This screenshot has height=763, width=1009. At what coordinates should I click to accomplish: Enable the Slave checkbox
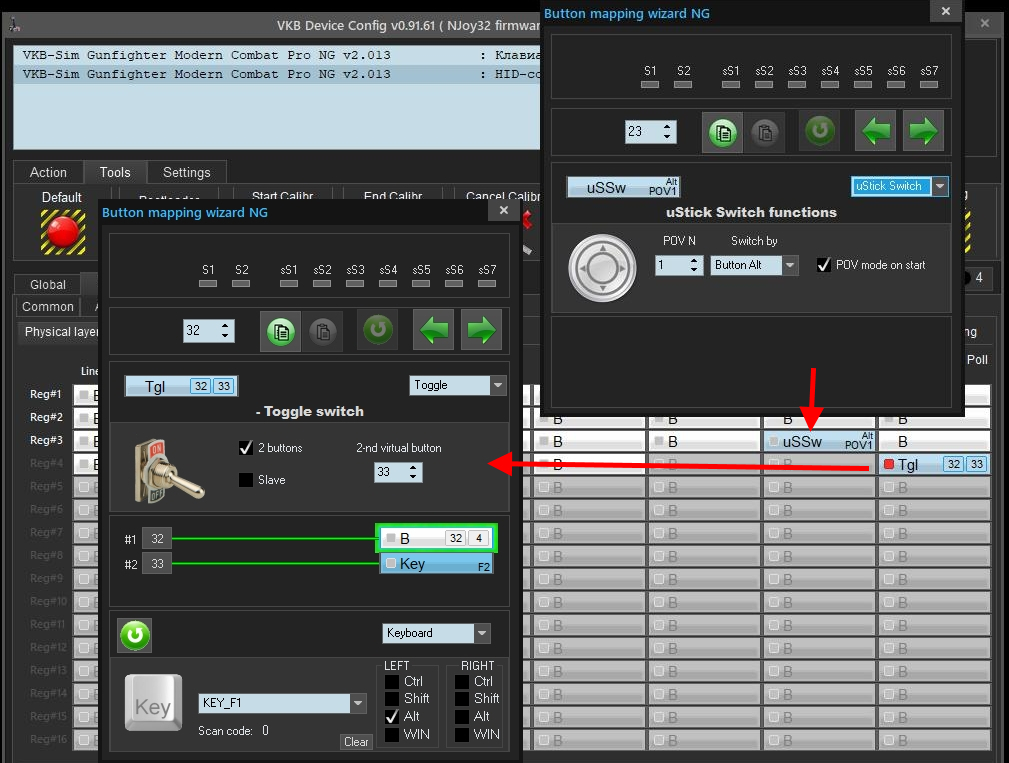tap(246, 480)
